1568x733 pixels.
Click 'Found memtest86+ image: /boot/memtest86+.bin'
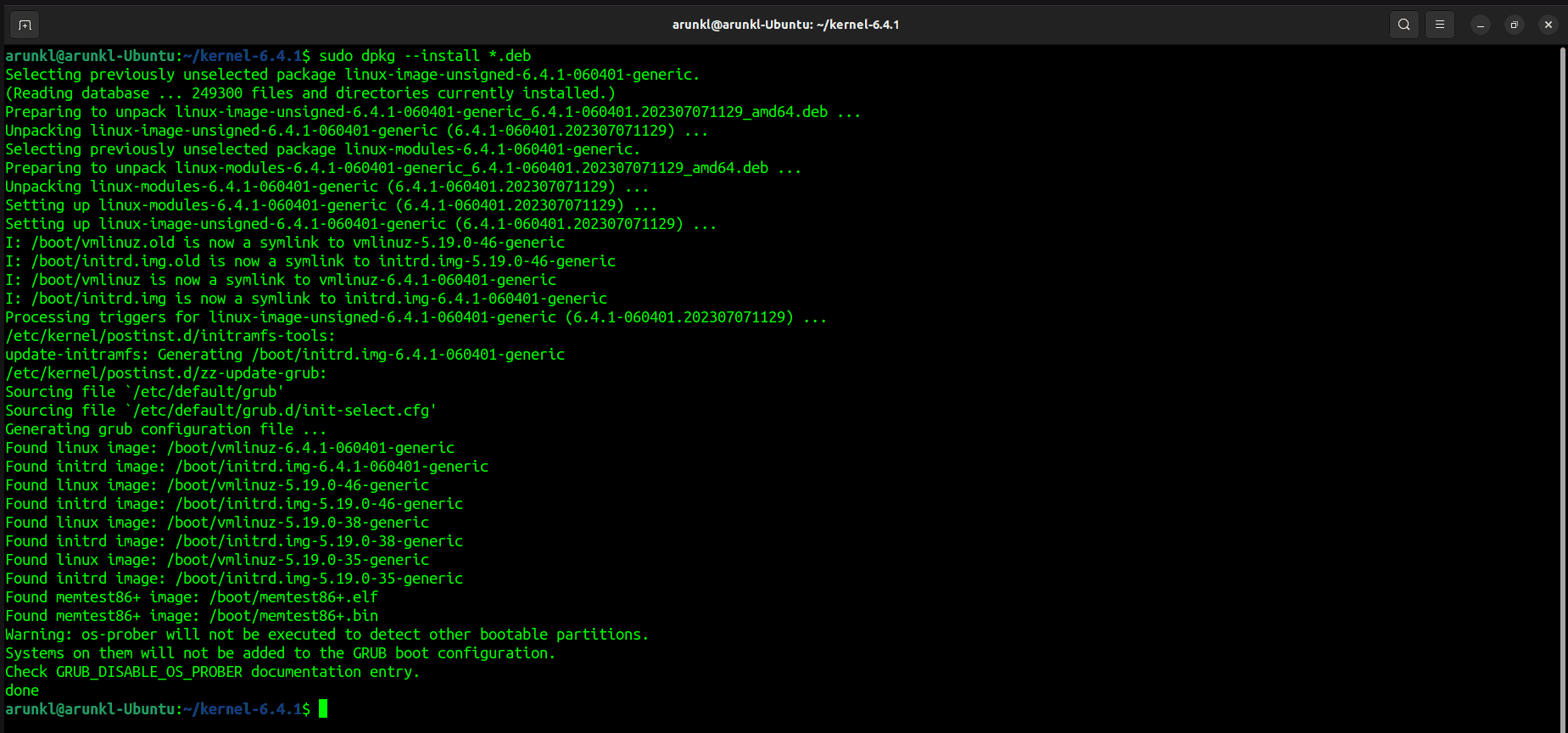192,616
